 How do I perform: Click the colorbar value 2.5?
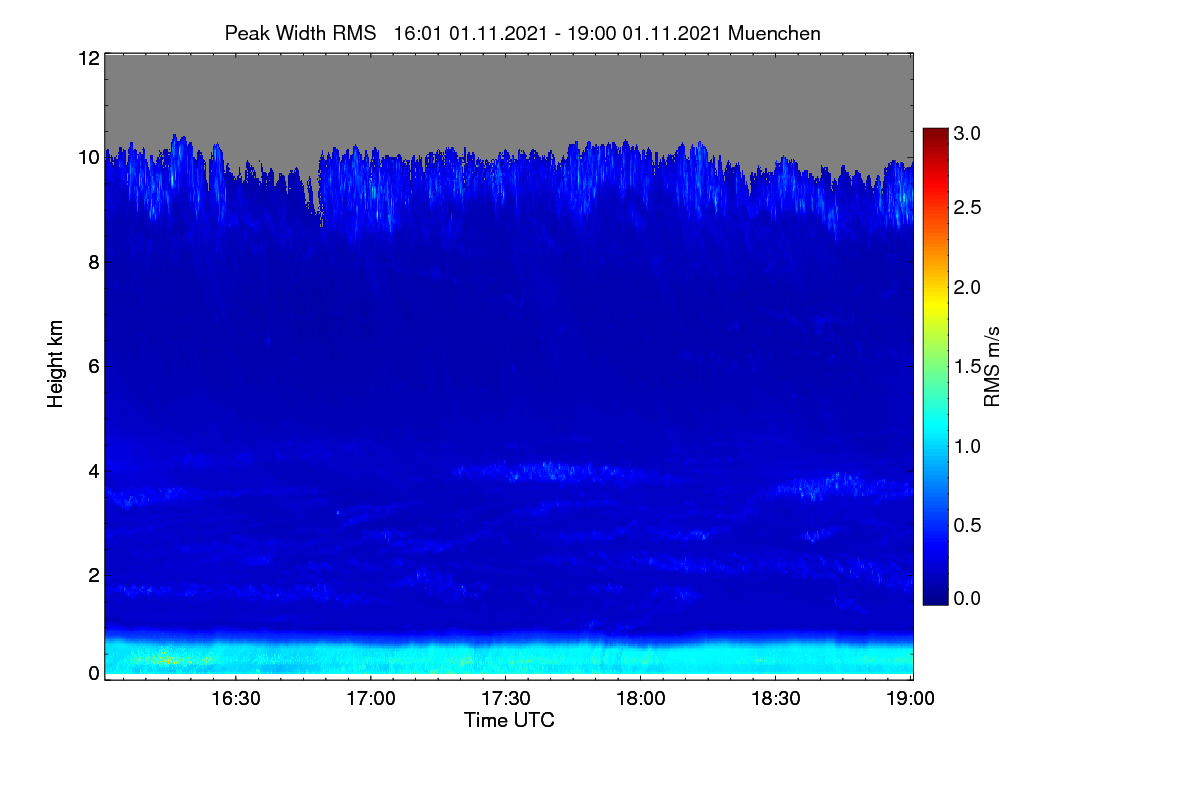968,208
